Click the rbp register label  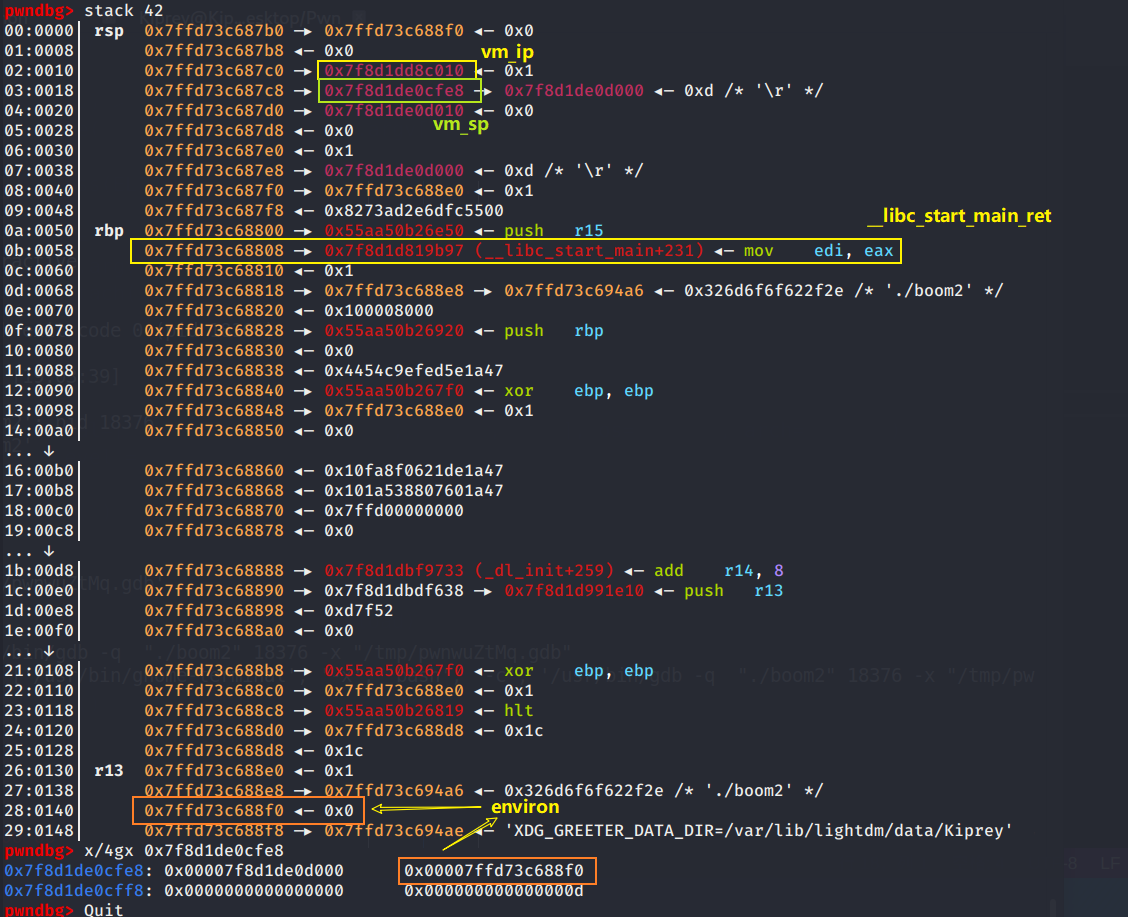coord(108,230)
